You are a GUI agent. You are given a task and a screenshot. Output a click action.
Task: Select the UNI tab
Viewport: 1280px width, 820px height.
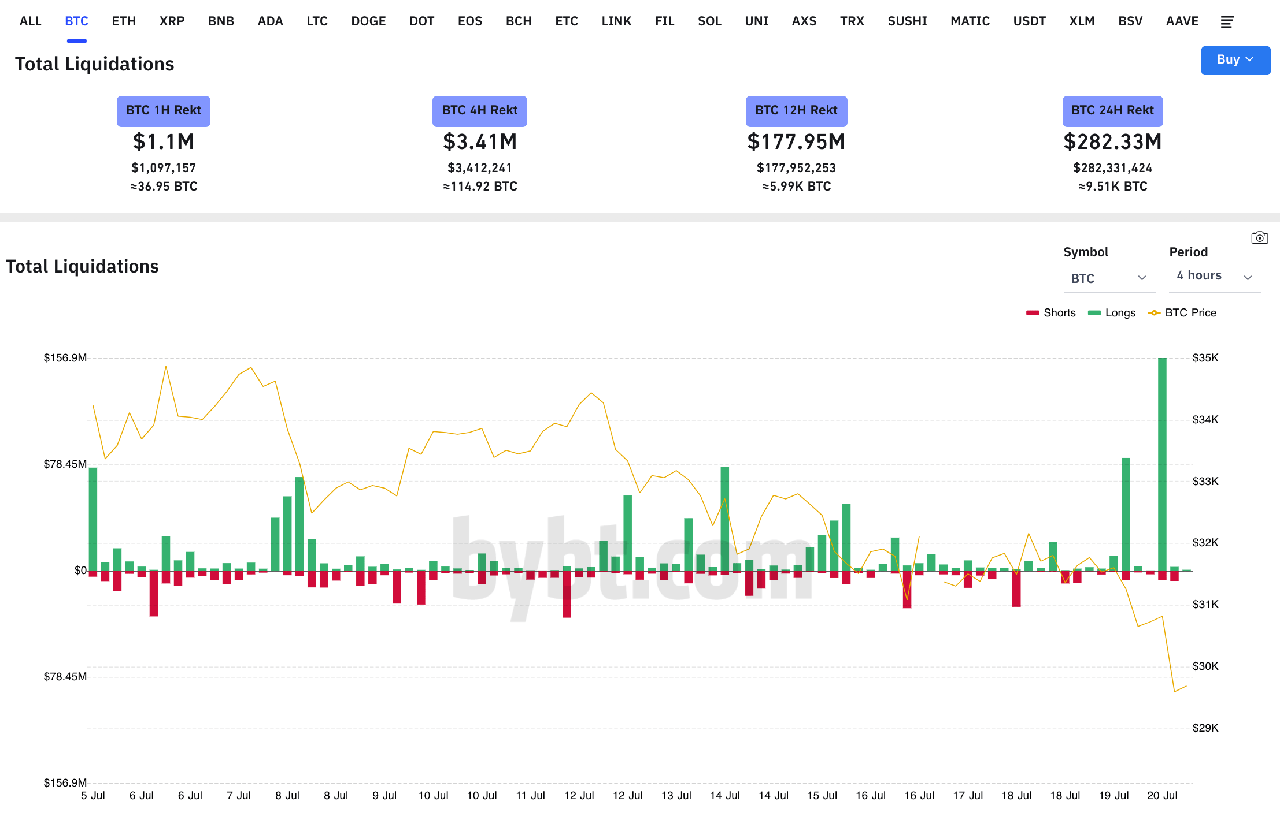(757, 21)
